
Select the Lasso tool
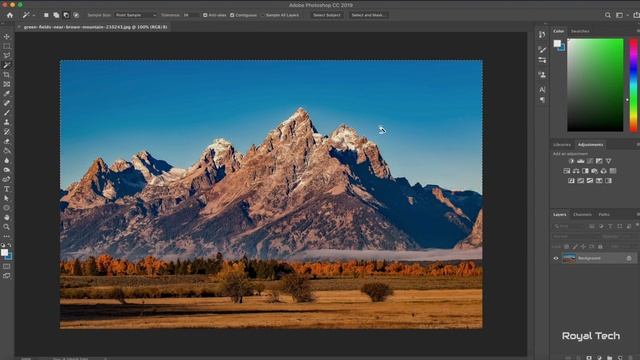[7, 56]
